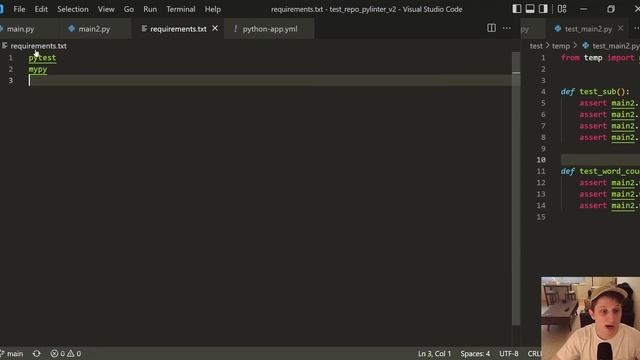
Task: Change indentation via Spaces: 4
Action: [x=475, y=353]
